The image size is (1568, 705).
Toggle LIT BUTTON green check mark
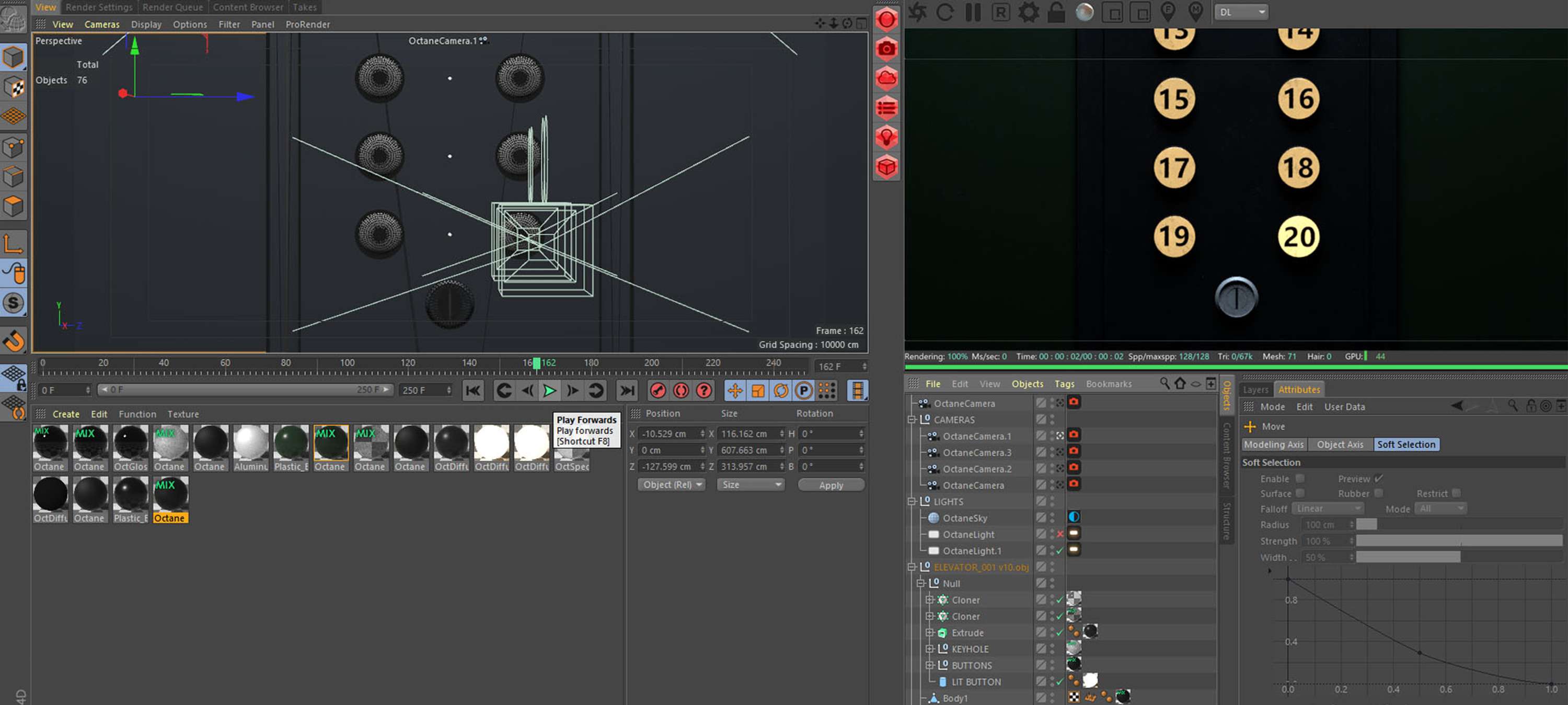point(1060,682)
